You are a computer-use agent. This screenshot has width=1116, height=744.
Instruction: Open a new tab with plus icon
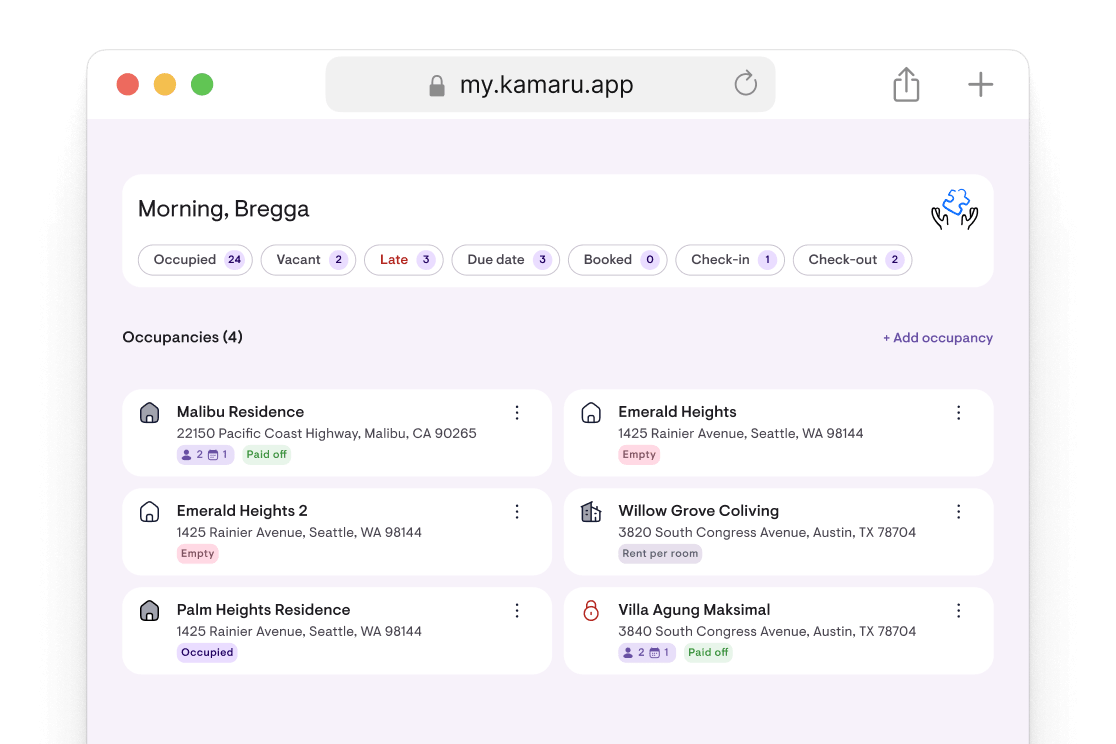point(980,84)
